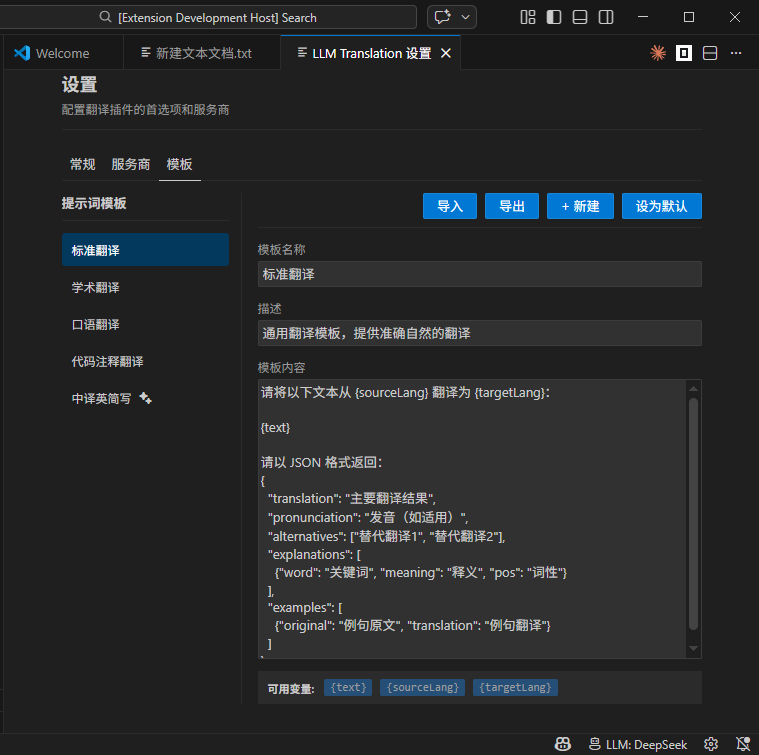Select the 代码注释翻译 template
759x755 pixels.
coord(145,362)
